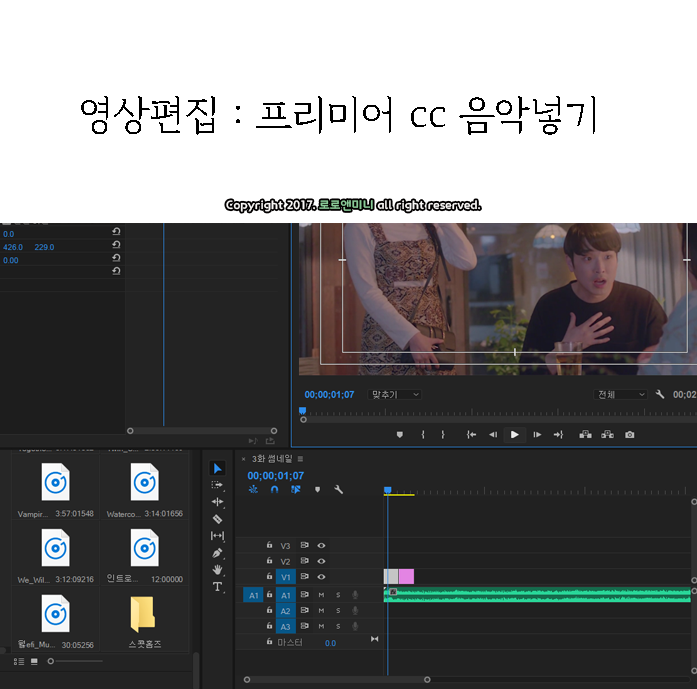Select the pink clip on V1
Image resolution: width=697 pixels, height=689 pixels.
tap(406, 577)
